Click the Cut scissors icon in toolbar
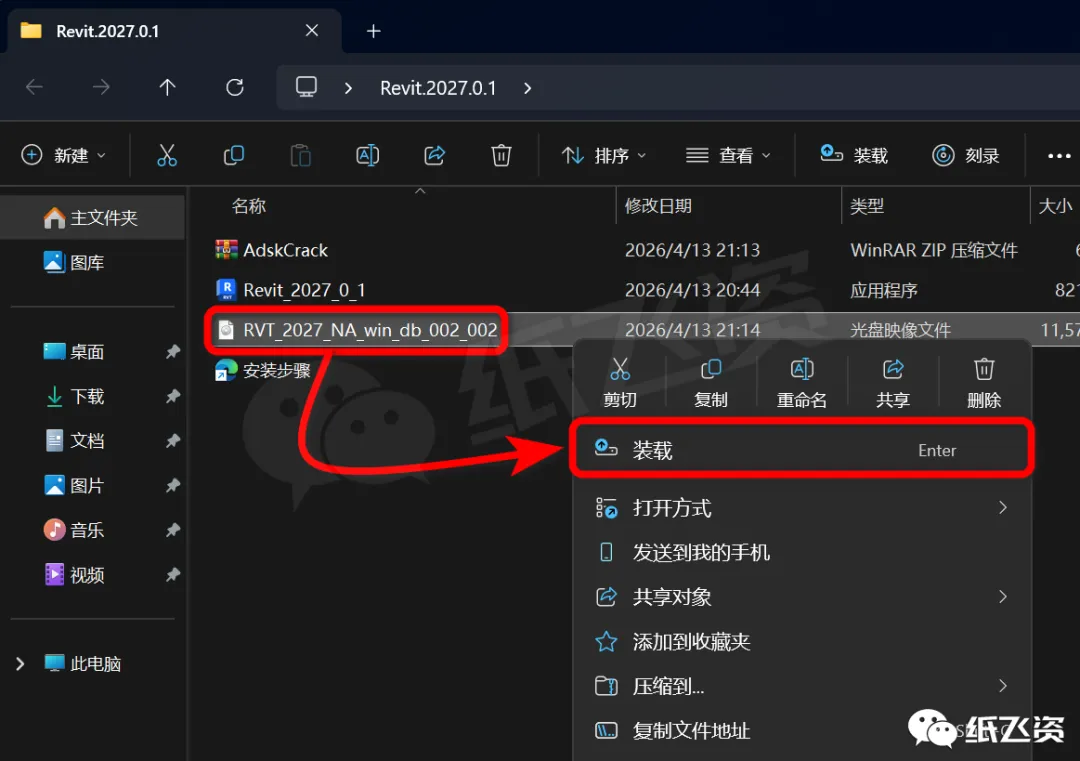 point(167,156)
